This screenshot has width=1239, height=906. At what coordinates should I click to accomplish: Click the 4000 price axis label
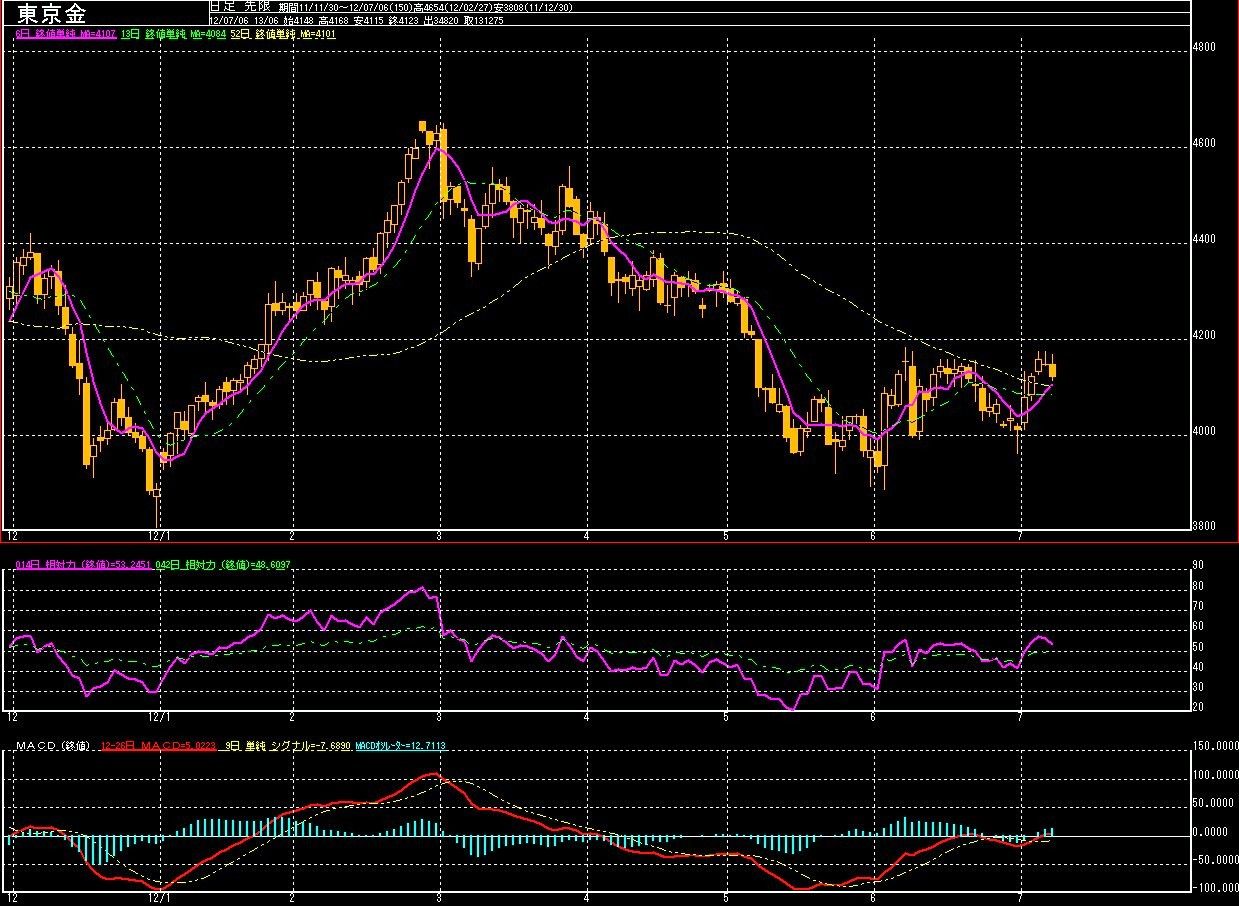(x=1203, y=432)
